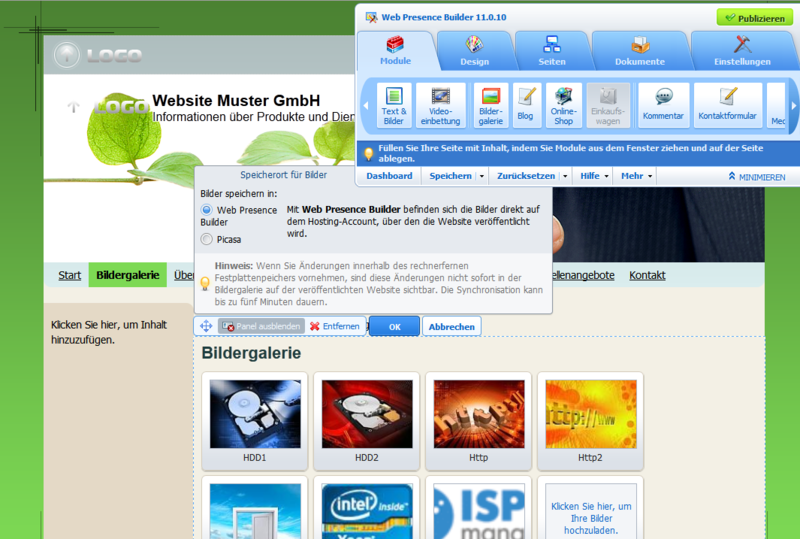Select the greyed Einkaufswagen module icon

click(x=608, y=105)
